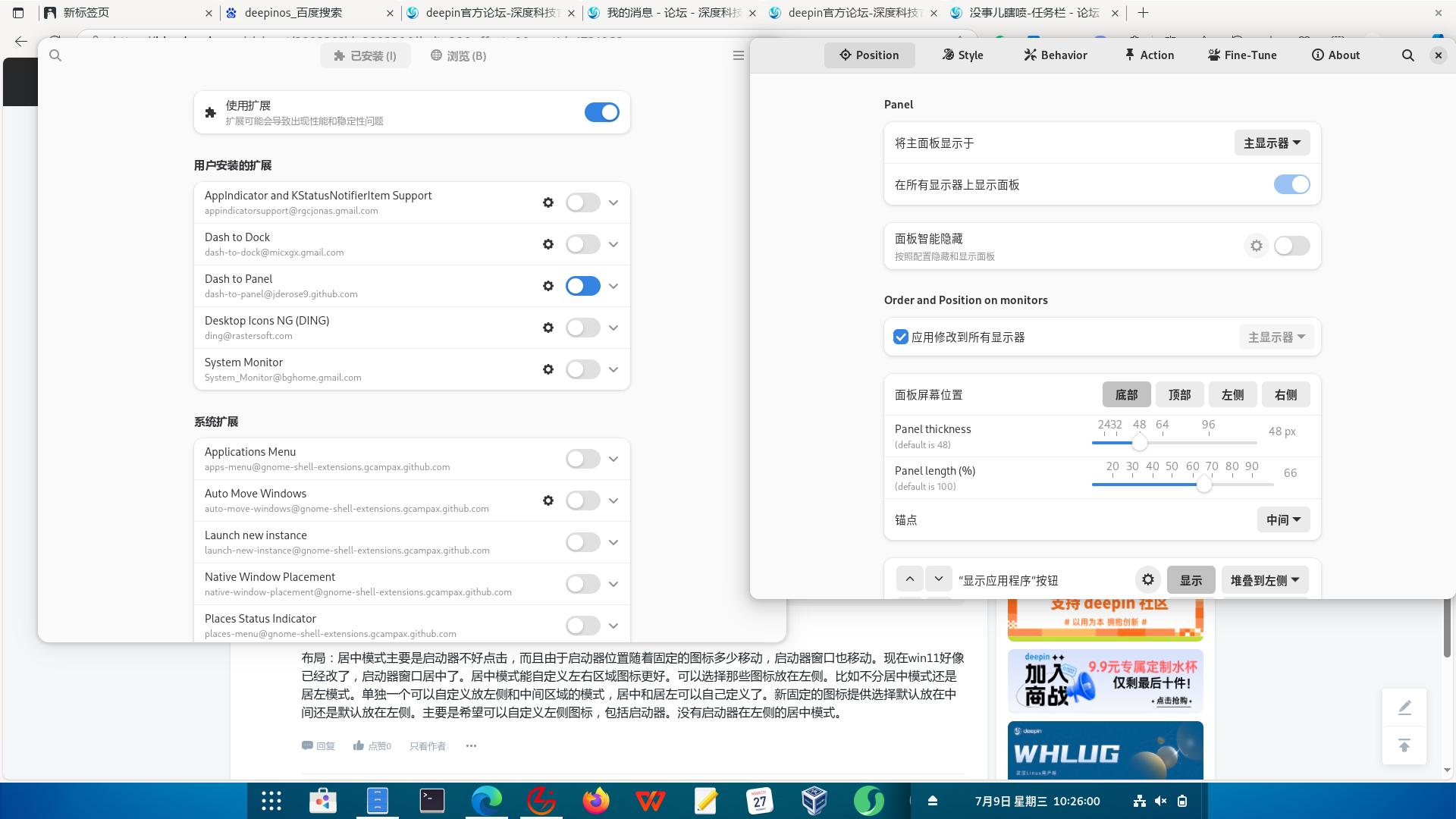Set panel position to 左侧

(x=1232, y=394)
